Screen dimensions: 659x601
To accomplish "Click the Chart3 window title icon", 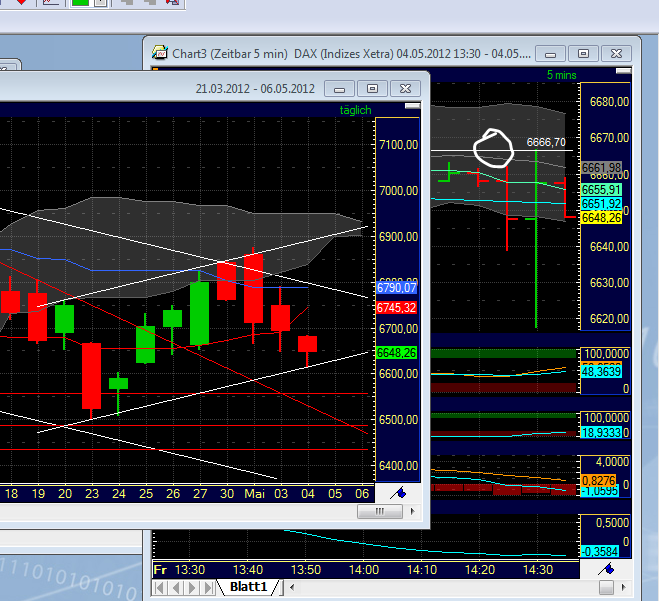I will pos(160,53).
